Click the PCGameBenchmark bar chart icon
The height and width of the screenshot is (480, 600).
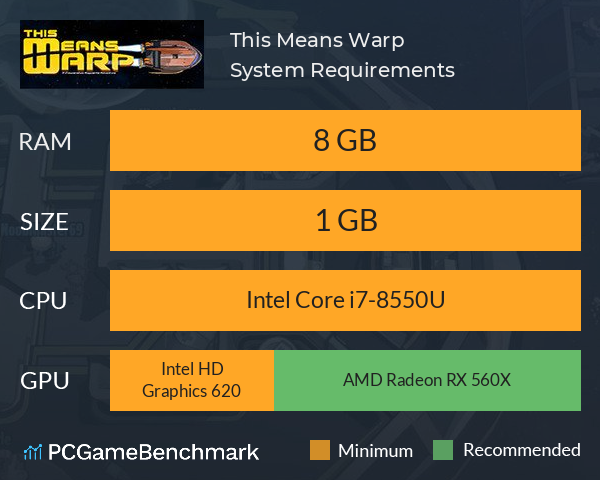tap(33, 452)
